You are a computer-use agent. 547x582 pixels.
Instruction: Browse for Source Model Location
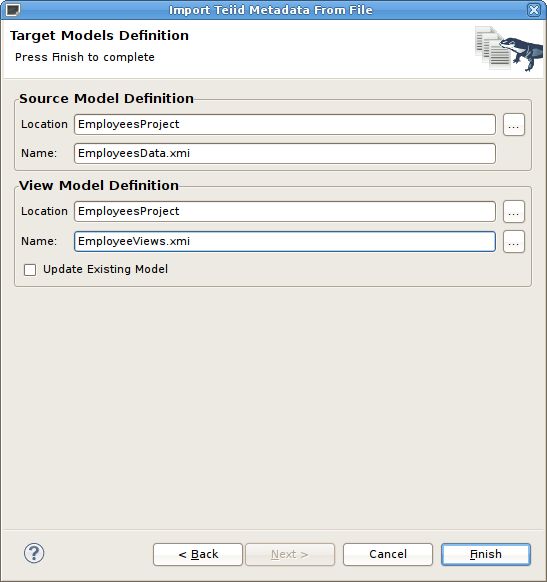(x=514, y=124)
